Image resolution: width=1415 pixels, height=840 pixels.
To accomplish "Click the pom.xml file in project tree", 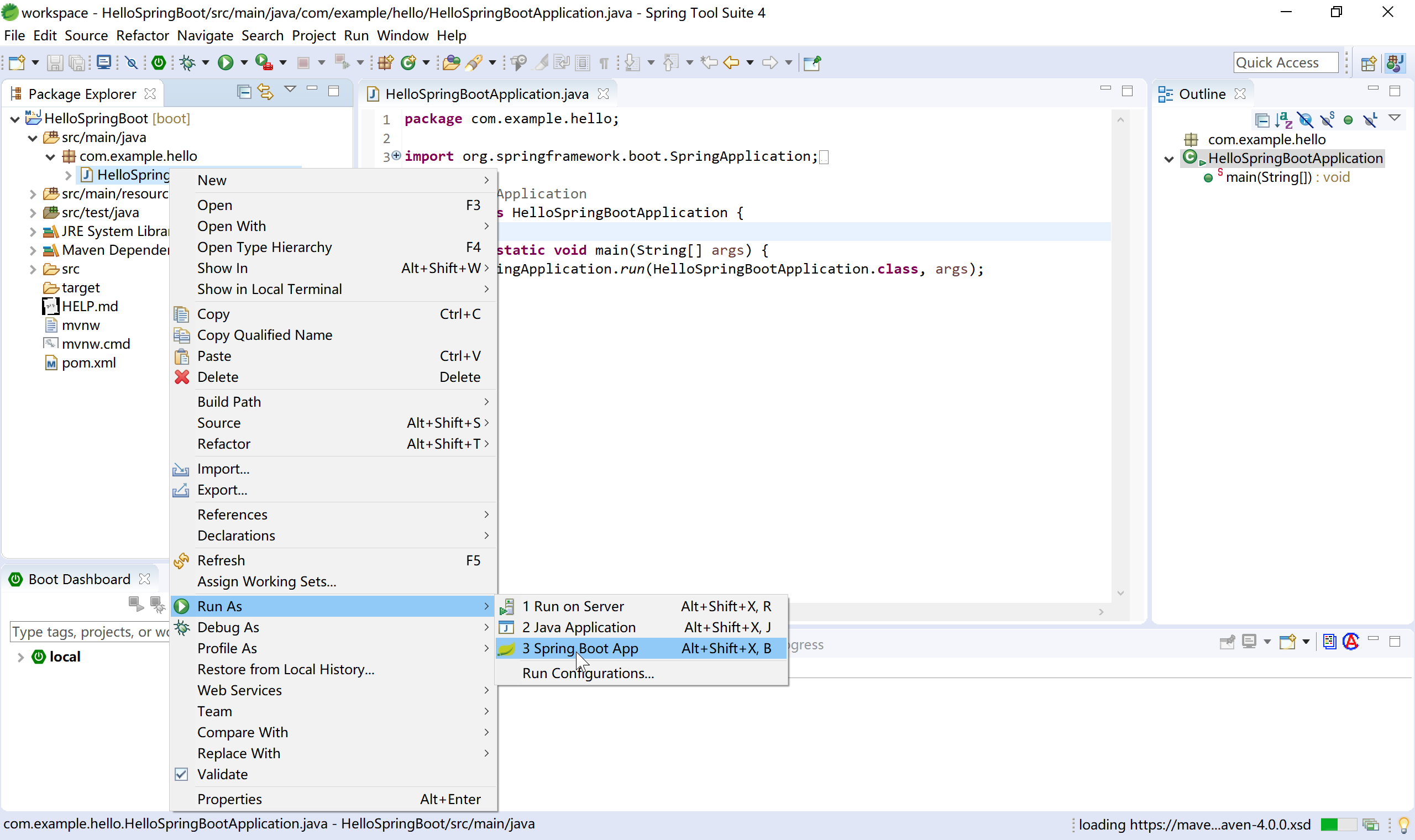I will coord(87,362).
